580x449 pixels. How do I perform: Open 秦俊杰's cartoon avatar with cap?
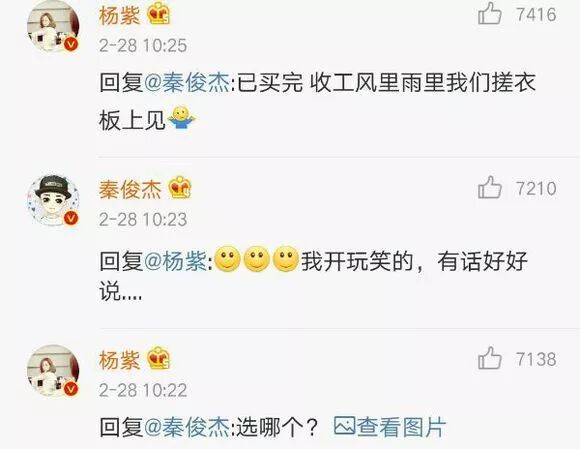point(53,200)
